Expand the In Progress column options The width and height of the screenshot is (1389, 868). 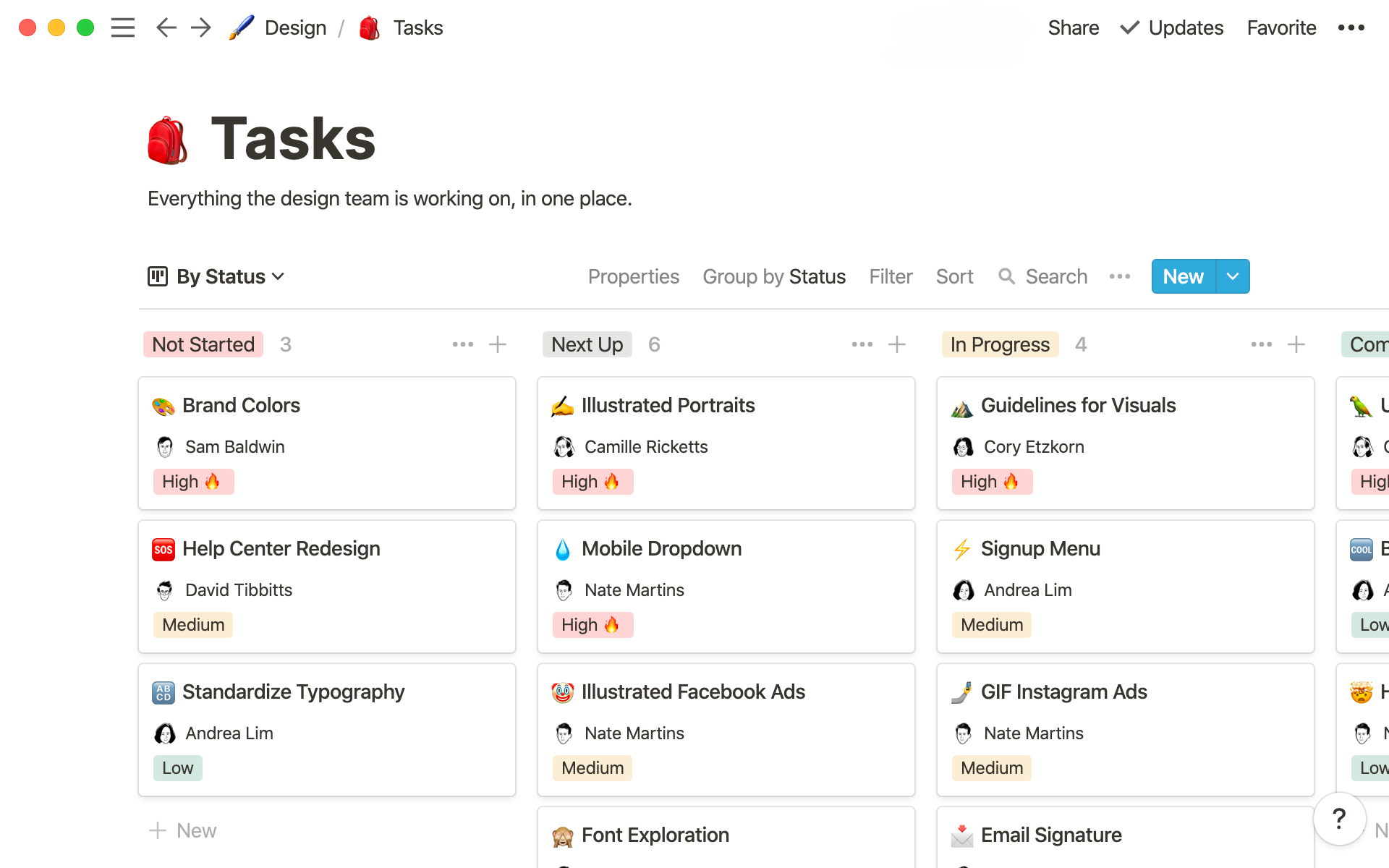tap(1261, 344)
